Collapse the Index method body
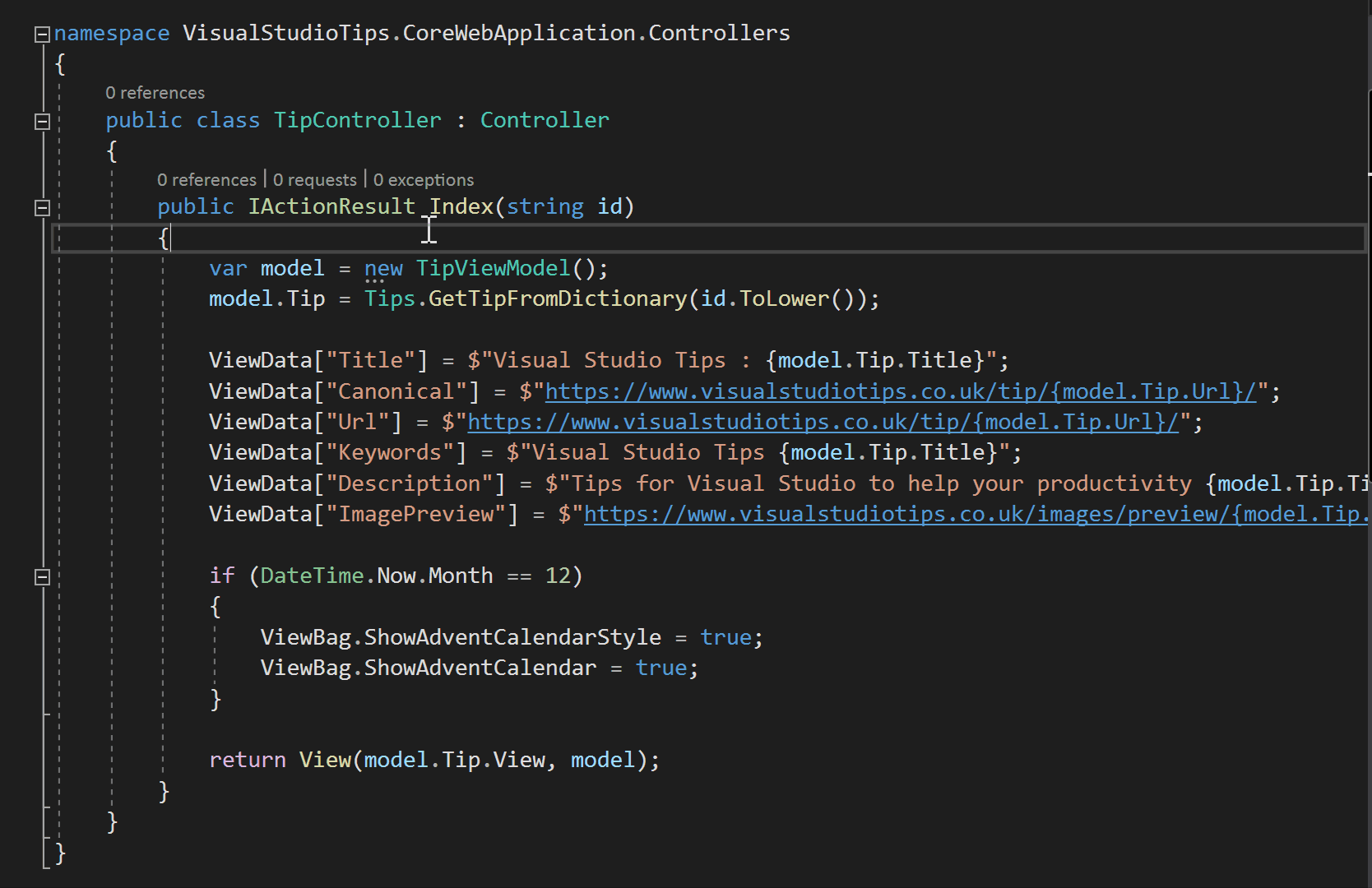This screenshot has height=888, width=1372. pos(41,208)
